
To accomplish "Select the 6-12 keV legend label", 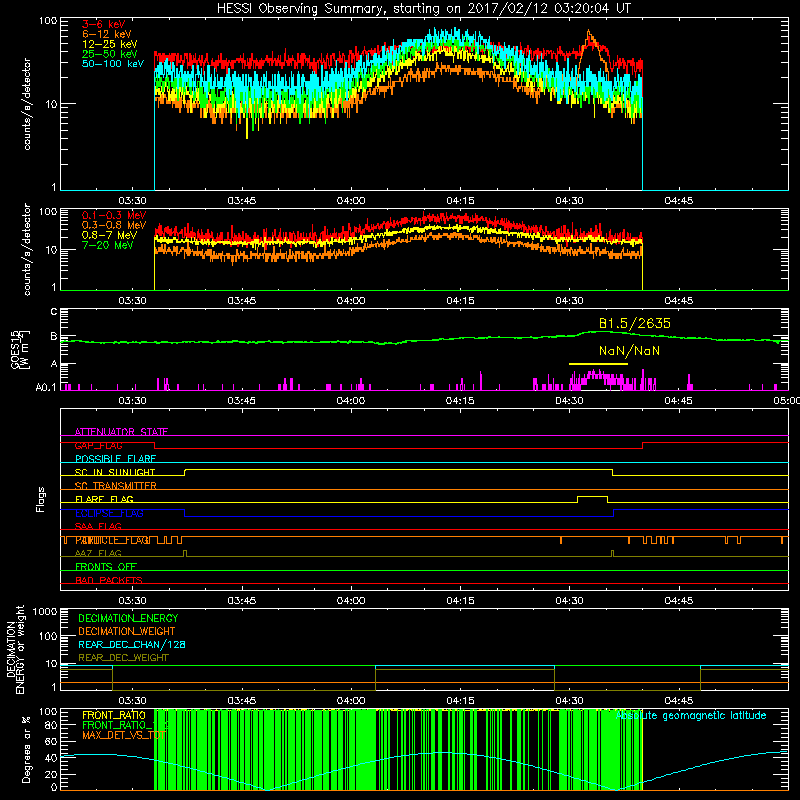I will point(107,34).
